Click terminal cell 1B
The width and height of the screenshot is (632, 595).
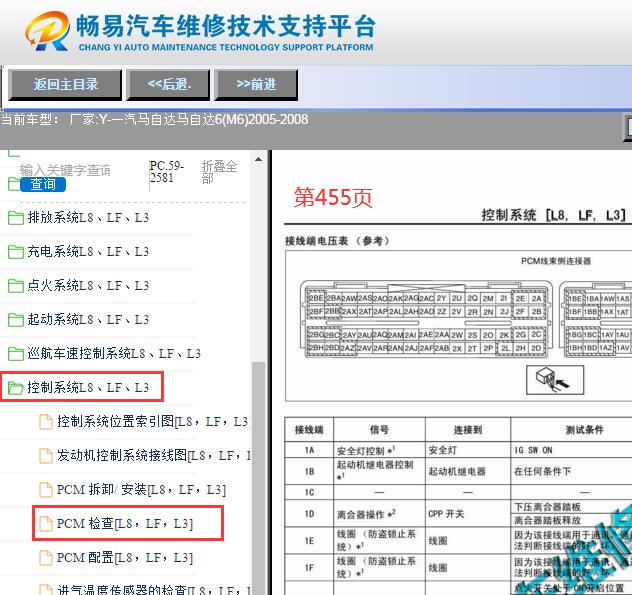point(309,471)
